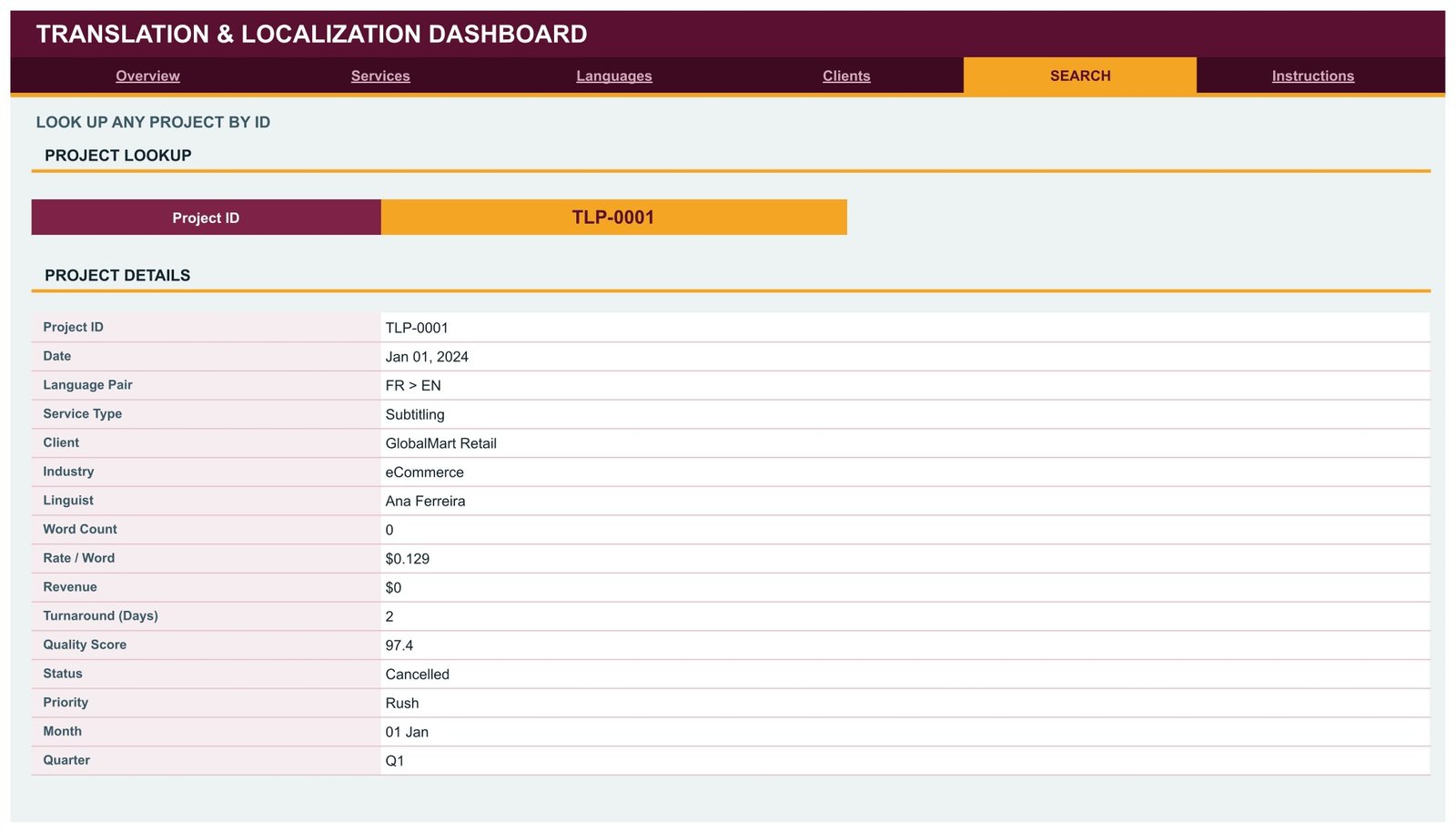This screenshot has height=833, width=1456.
Task: Select the Rate / Word value $0.129
Action: pyautogui.click(x=408, y=559)
